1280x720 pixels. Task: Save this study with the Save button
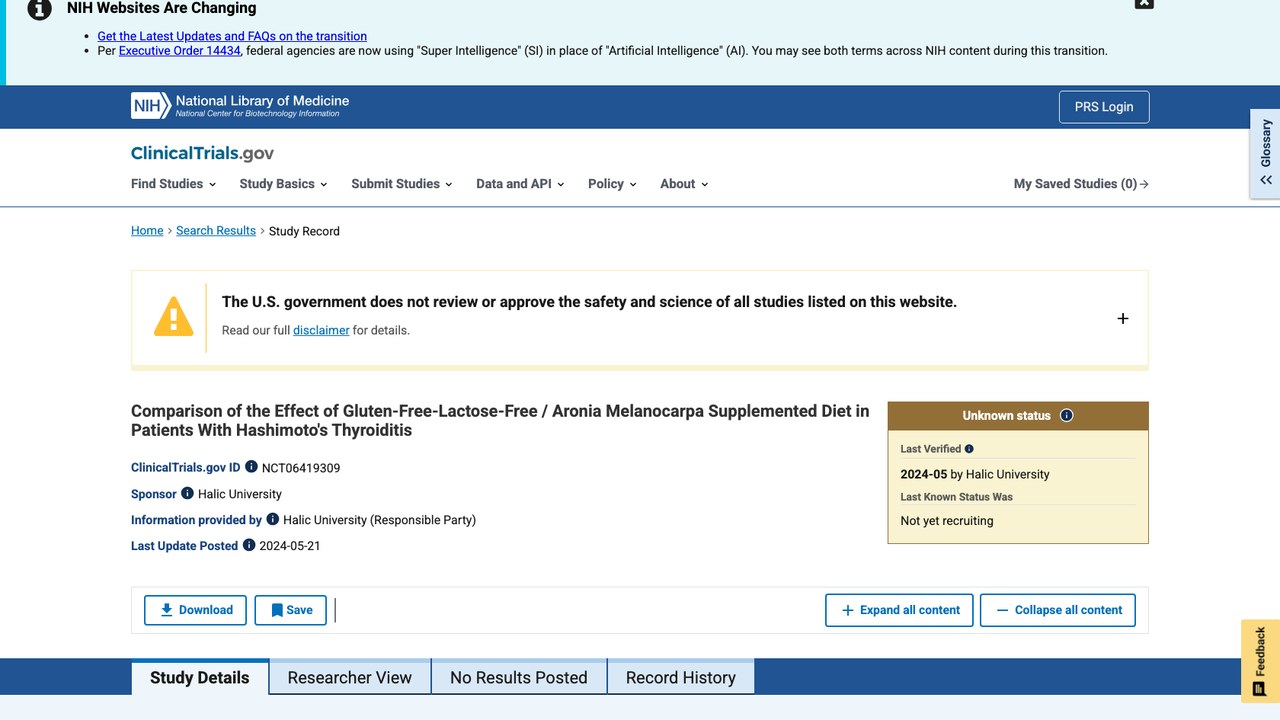pos(291,610)
